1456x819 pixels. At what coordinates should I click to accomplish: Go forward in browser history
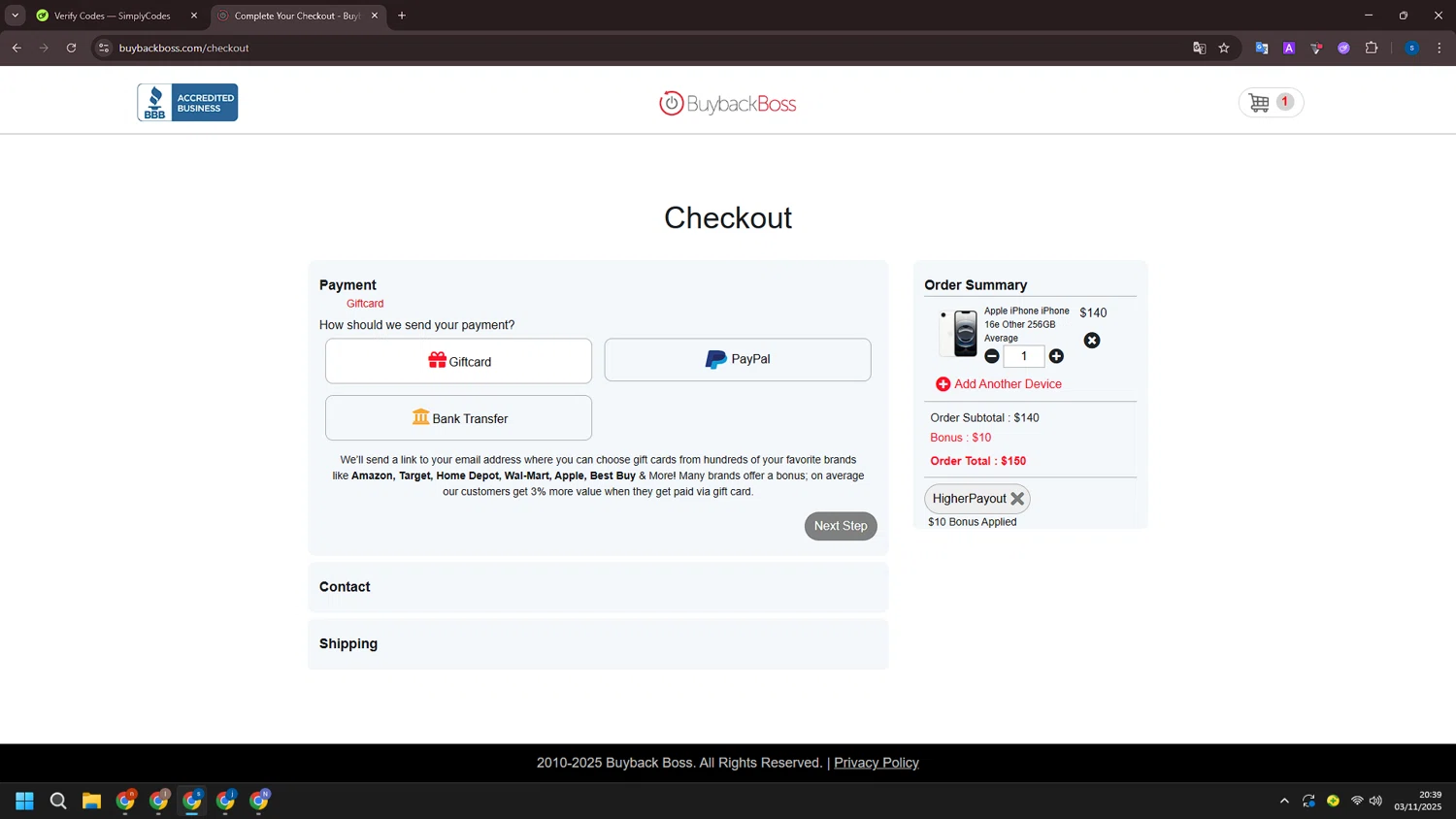(x=44, y=48)
